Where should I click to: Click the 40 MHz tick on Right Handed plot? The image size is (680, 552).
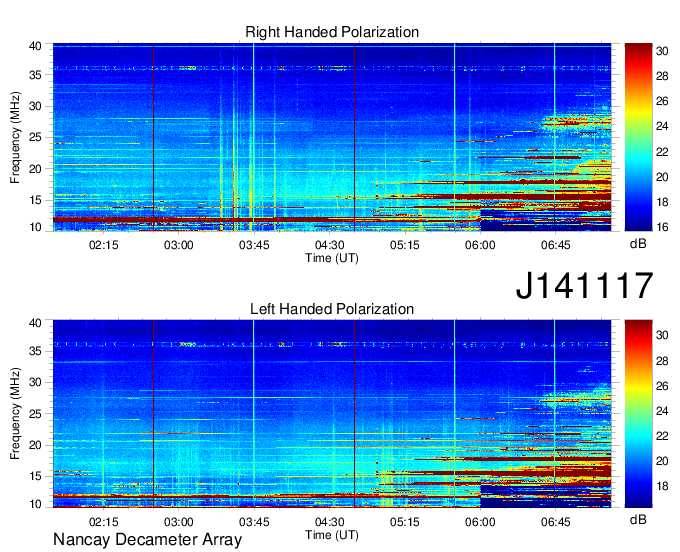pos(36,46)
